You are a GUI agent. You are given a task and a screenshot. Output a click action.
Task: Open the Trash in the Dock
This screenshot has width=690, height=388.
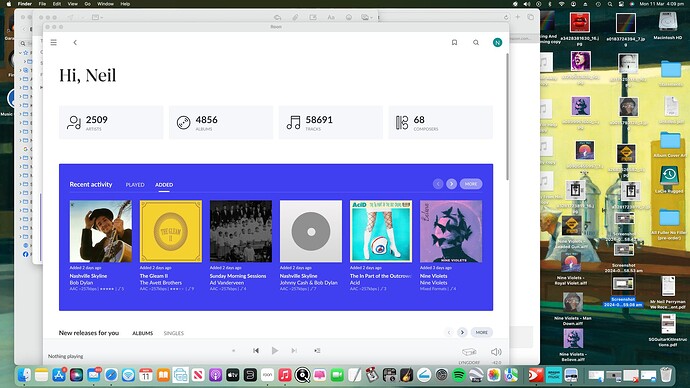(x=666, y=375)
